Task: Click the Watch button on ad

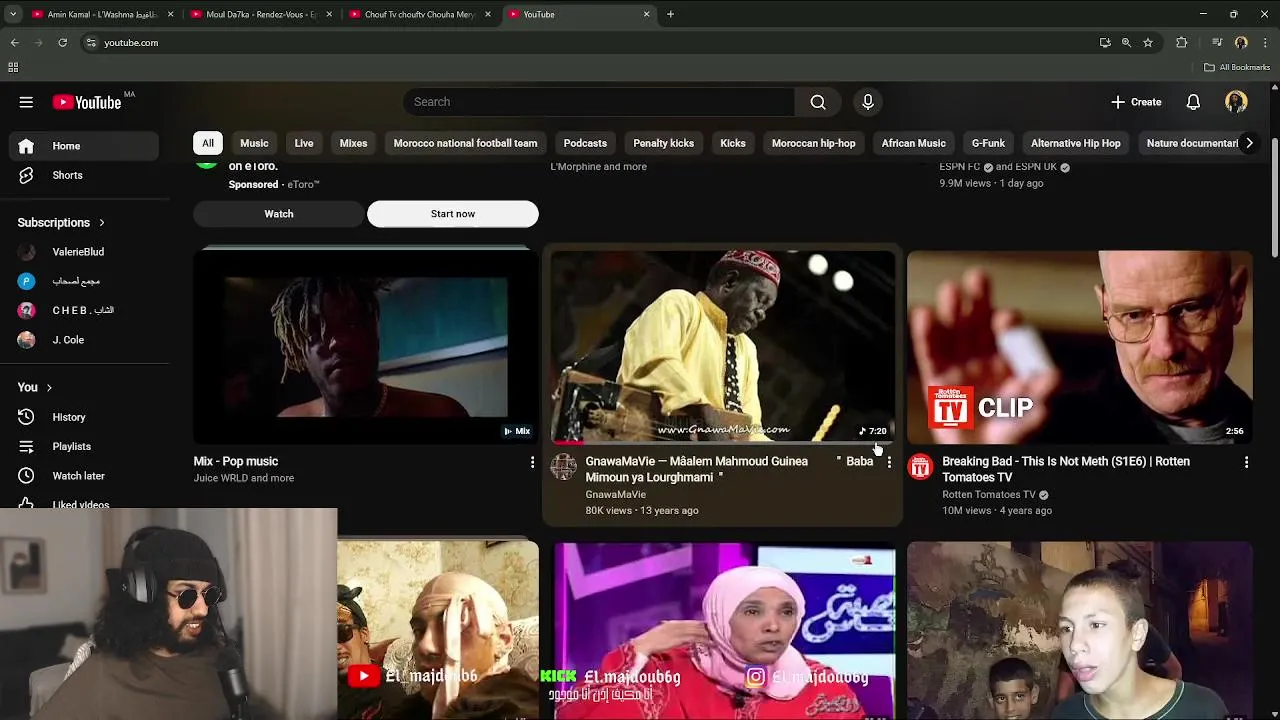Action: point(279,214)
